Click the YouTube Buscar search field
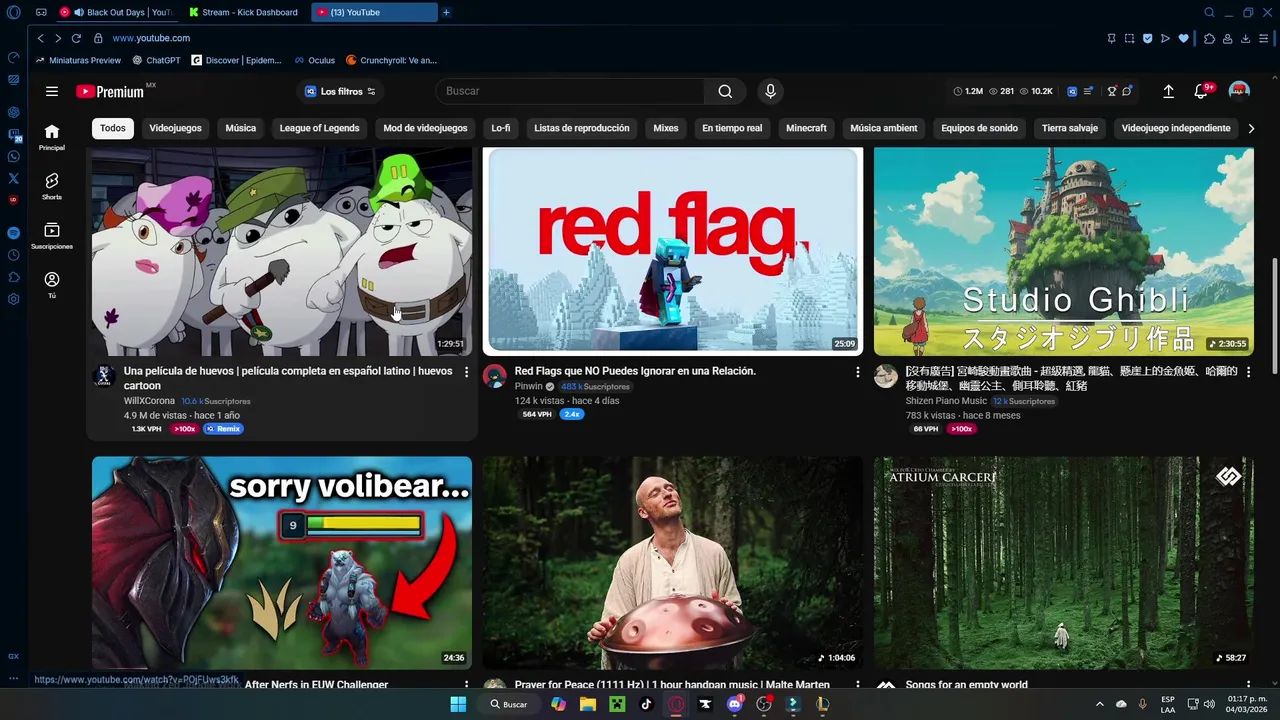Image resolution: width=1280 pixels, height=720 pixels. coord(570,91)
